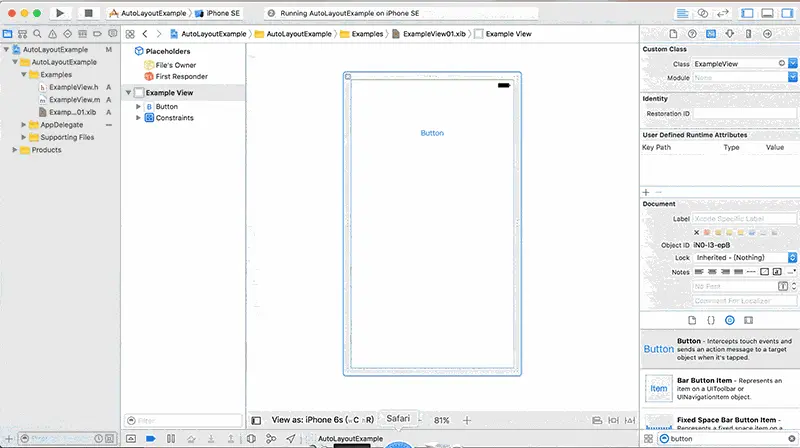Clear the document label color with X
This screenshot has width=800, height=448.
pyautogui.click(x=696, y=233)
